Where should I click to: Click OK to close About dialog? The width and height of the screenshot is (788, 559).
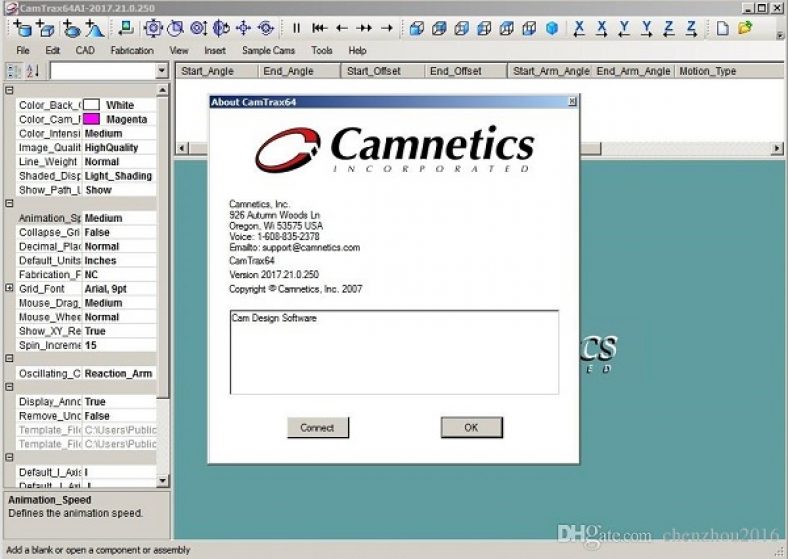click(x=471, y=427)
